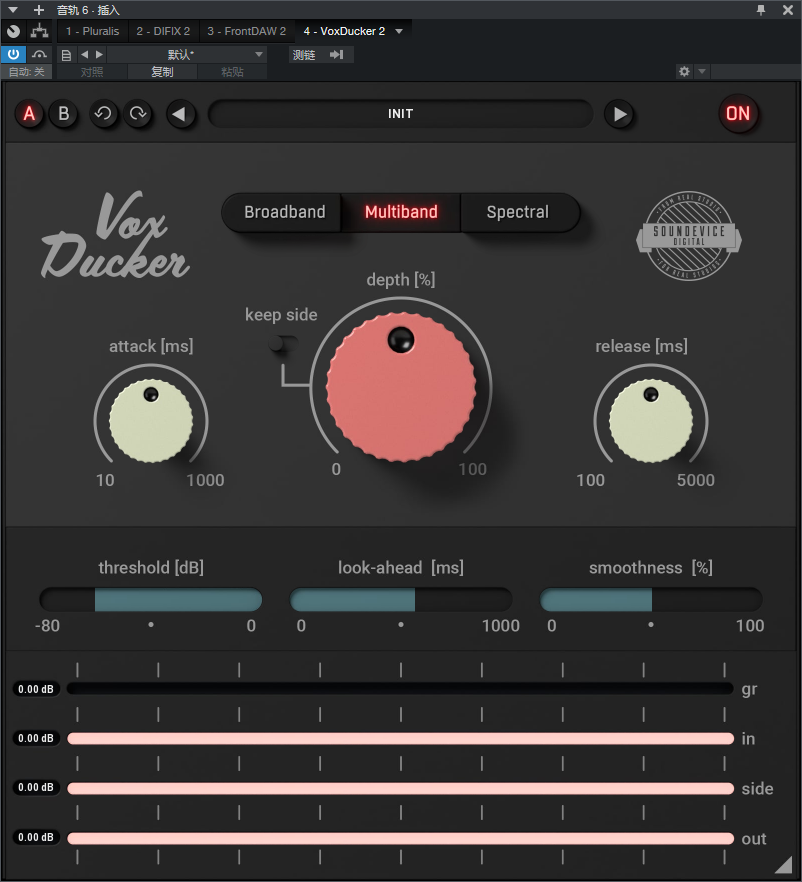802x882 pixels.
Task: Toggle the keep side switch
Action: click(282, 343)
